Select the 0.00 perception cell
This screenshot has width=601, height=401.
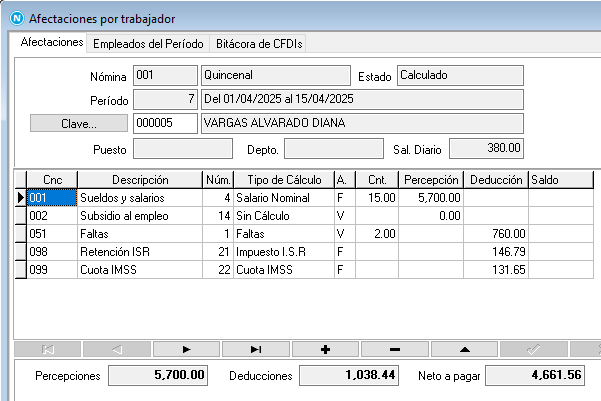pyautogui.click(x=431, y=216)
